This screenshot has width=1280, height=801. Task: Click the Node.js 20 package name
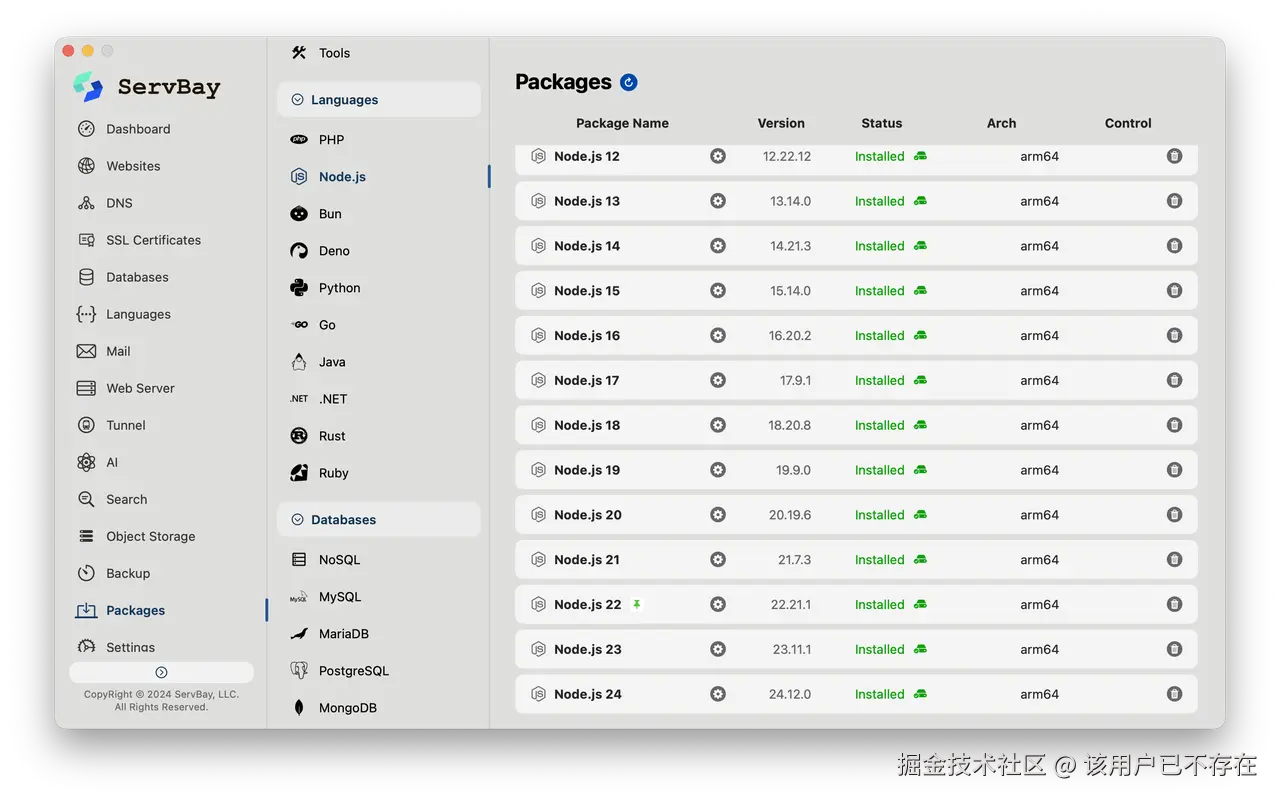click(588, 515)
